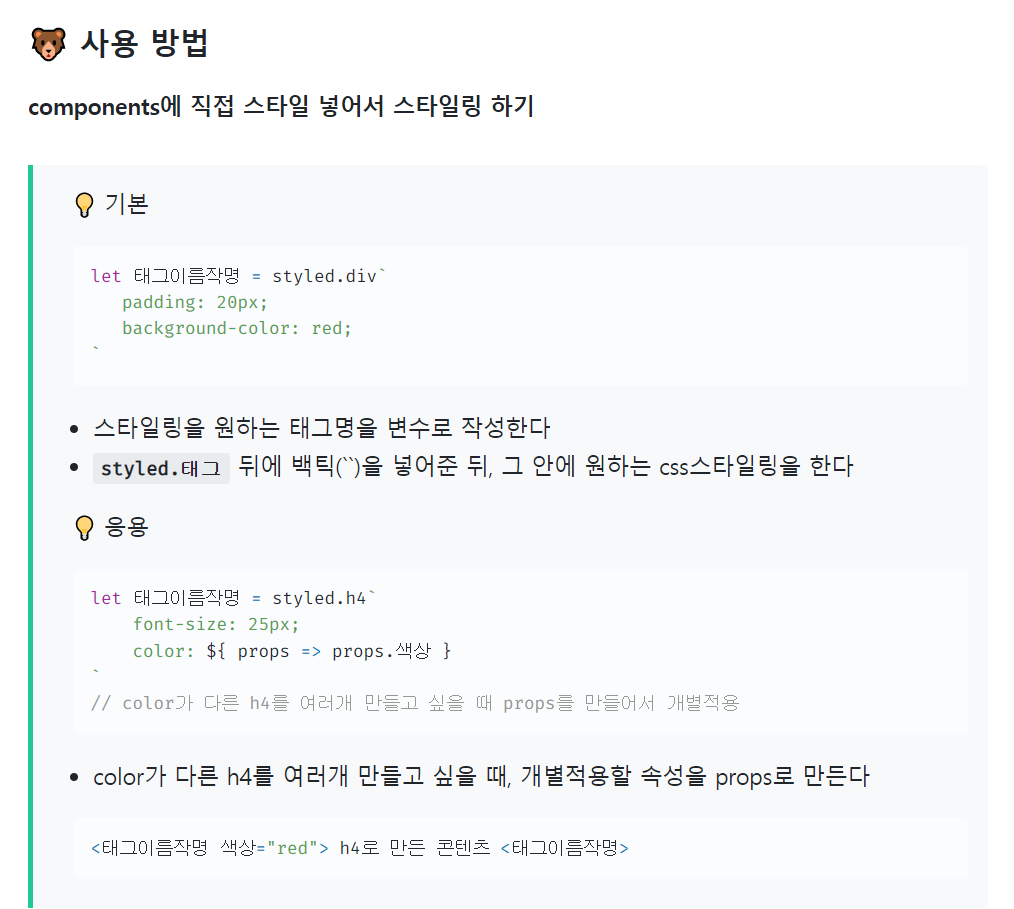Image resolution: width=1014 pixels, height=909 pixels.
Task: Click the bullet about 스타일링을 원하는 태그명
Action: [321, 428]
